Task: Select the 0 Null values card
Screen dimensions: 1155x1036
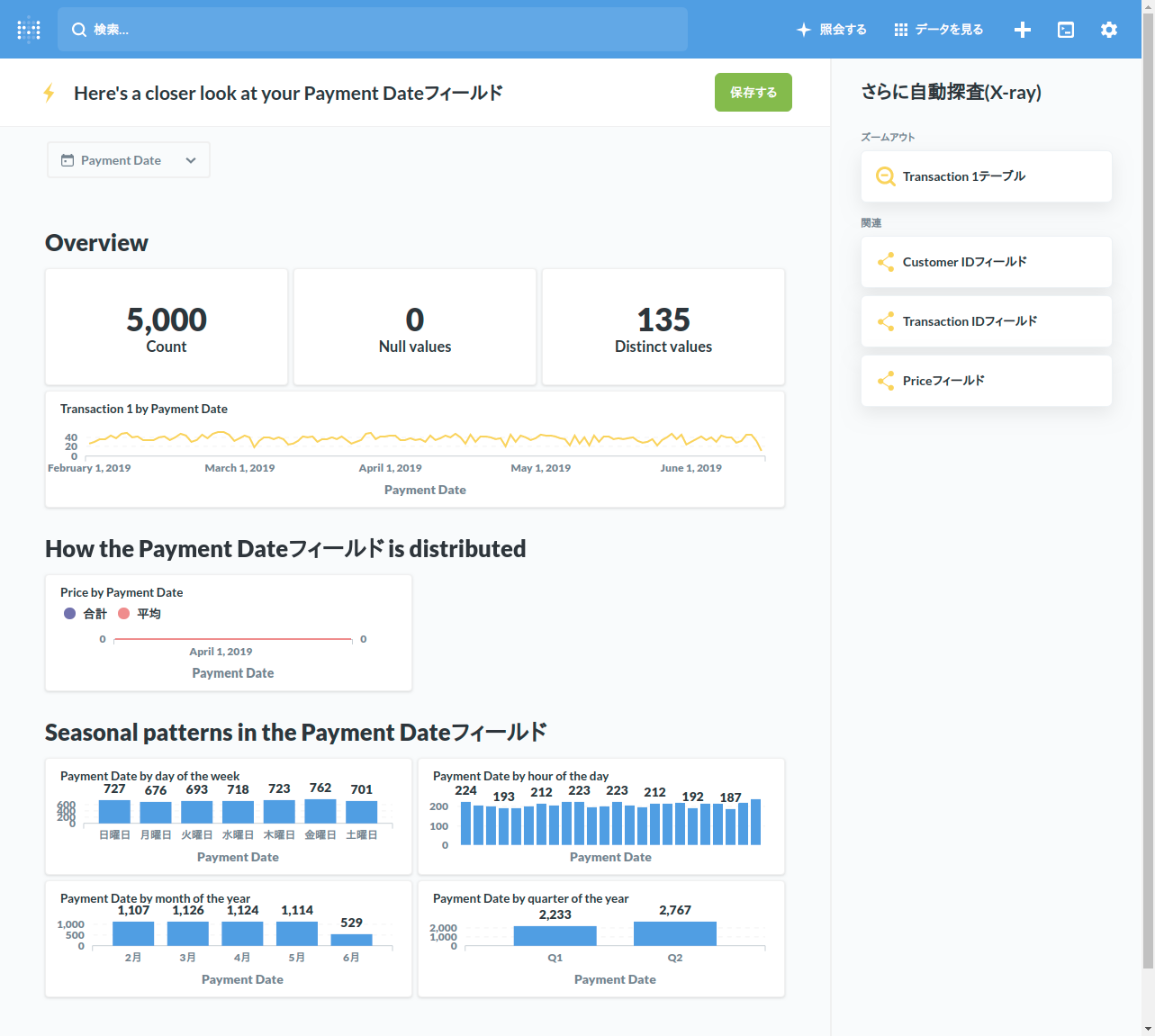Action: point(415,327)
